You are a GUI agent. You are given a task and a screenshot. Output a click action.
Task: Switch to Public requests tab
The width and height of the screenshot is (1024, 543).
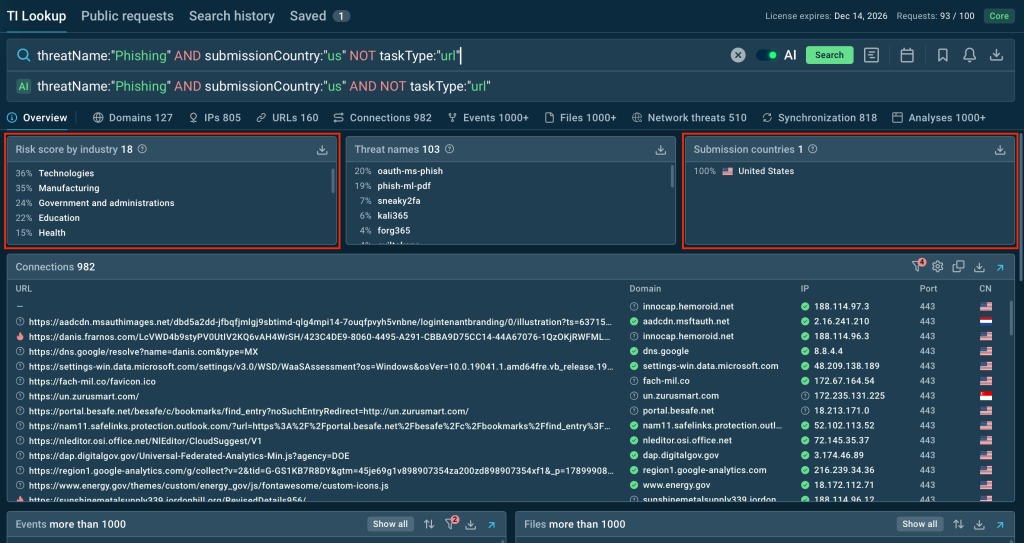tap(127, 16)
